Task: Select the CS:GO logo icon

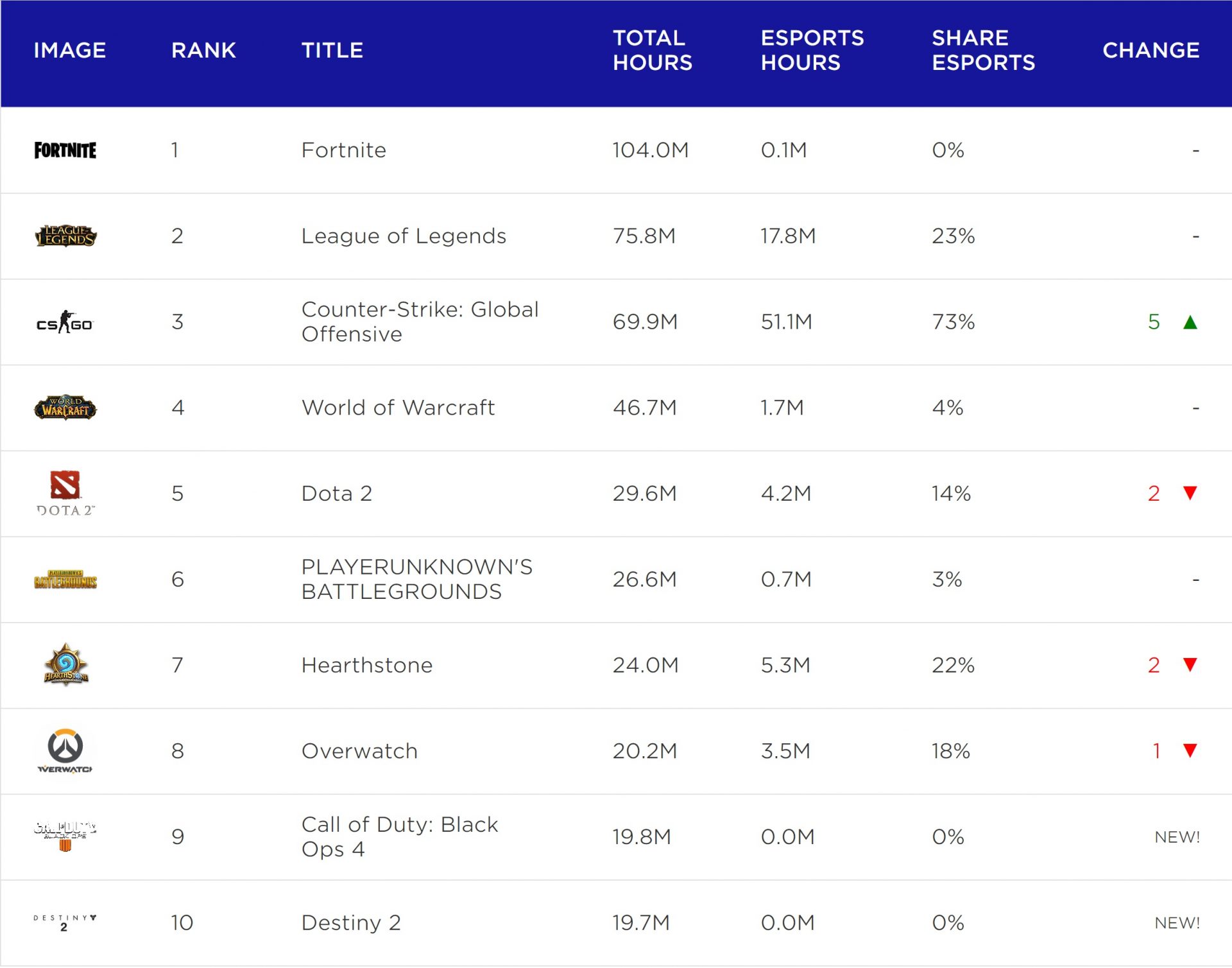Action: click(65, 322)
